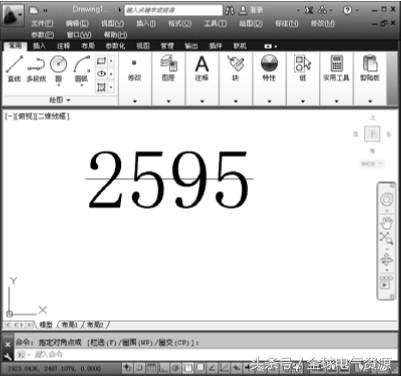Select the 圆弧 (Arc) tool
401x376 pixels.
coord(81,68)
